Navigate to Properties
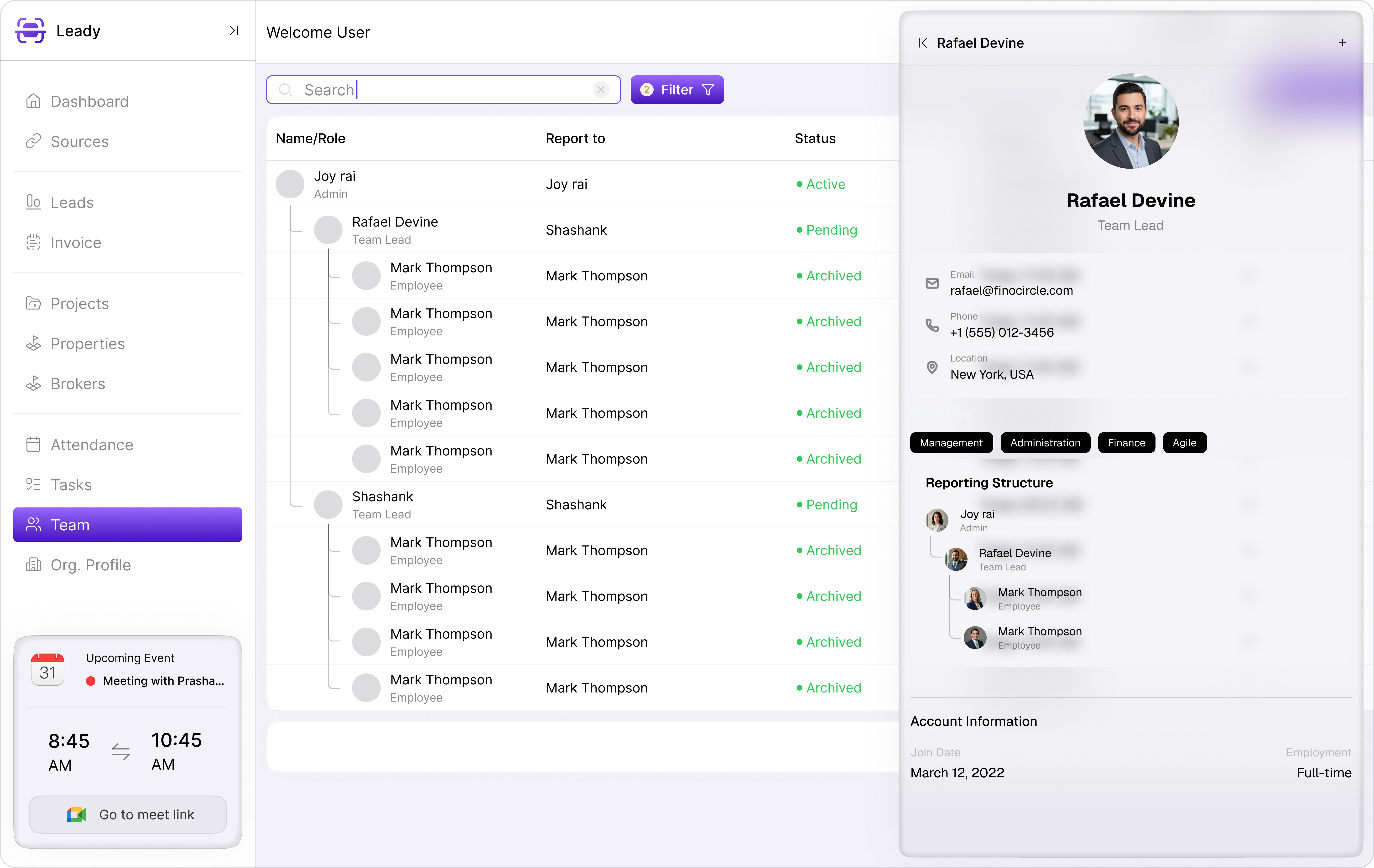1374x868 pixels. 128,343
